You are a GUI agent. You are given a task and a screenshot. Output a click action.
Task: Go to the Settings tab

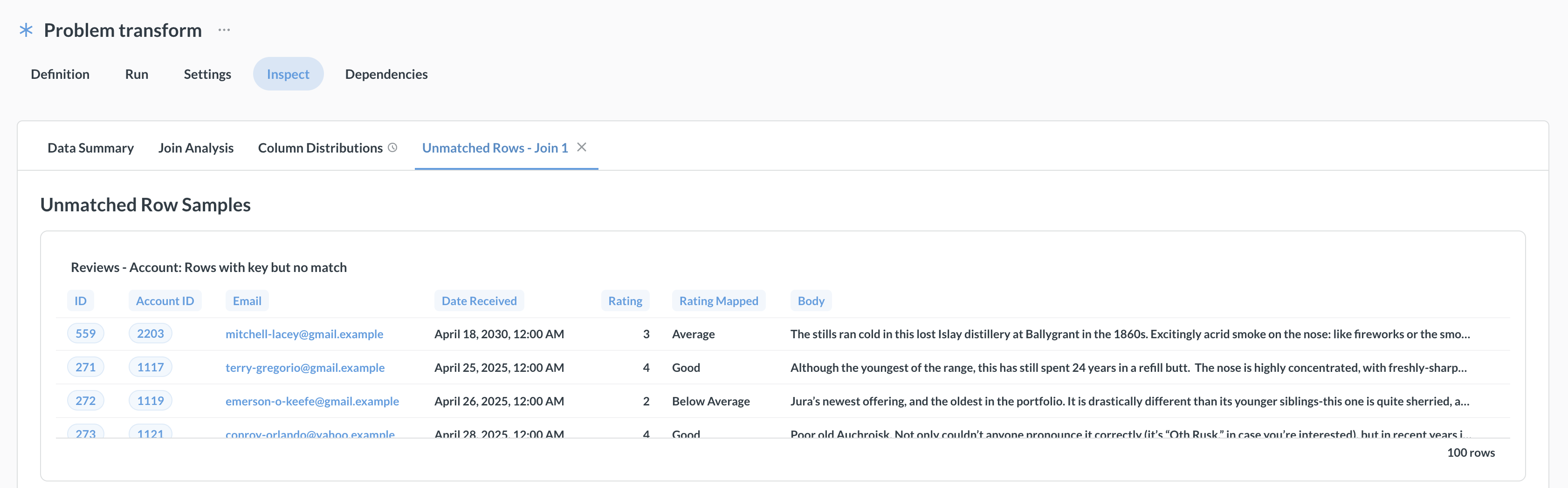207,74
